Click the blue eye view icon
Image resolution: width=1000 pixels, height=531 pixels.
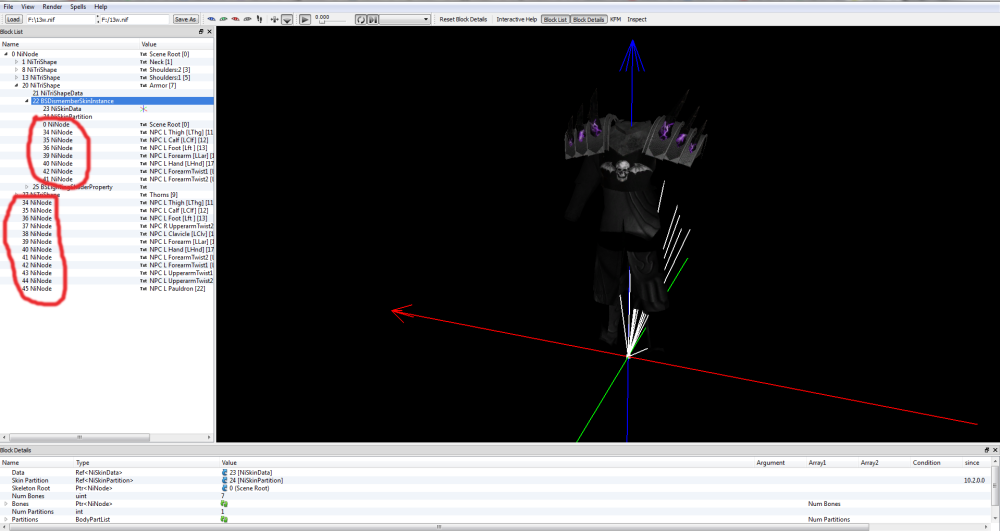coord(211,19)
